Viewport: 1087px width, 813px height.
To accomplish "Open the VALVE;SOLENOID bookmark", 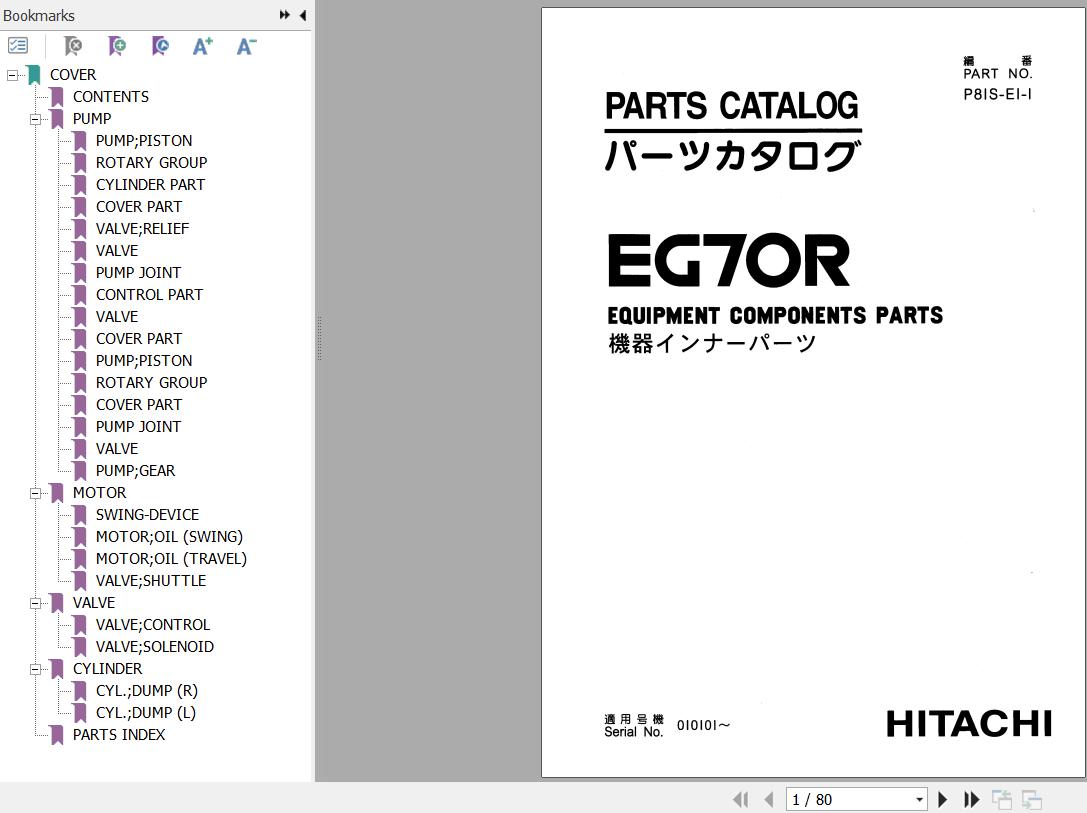I will [155, 647].
